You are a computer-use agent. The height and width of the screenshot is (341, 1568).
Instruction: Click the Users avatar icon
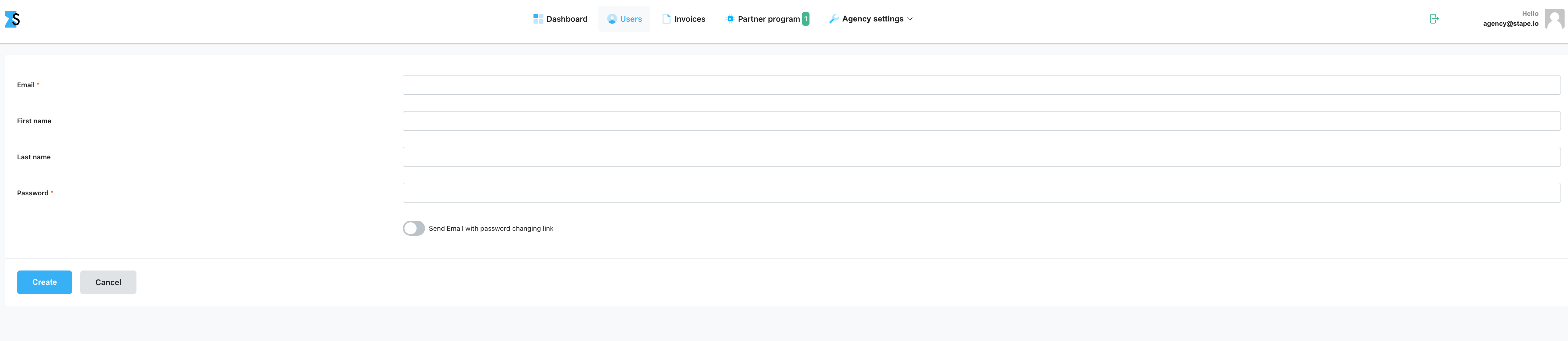coord(612,19)
